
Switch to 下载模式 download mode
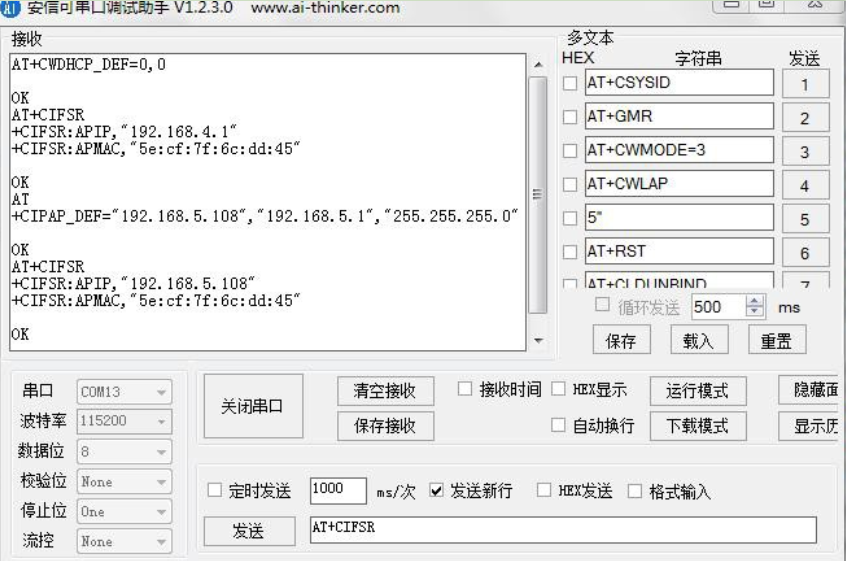point(697,426)
